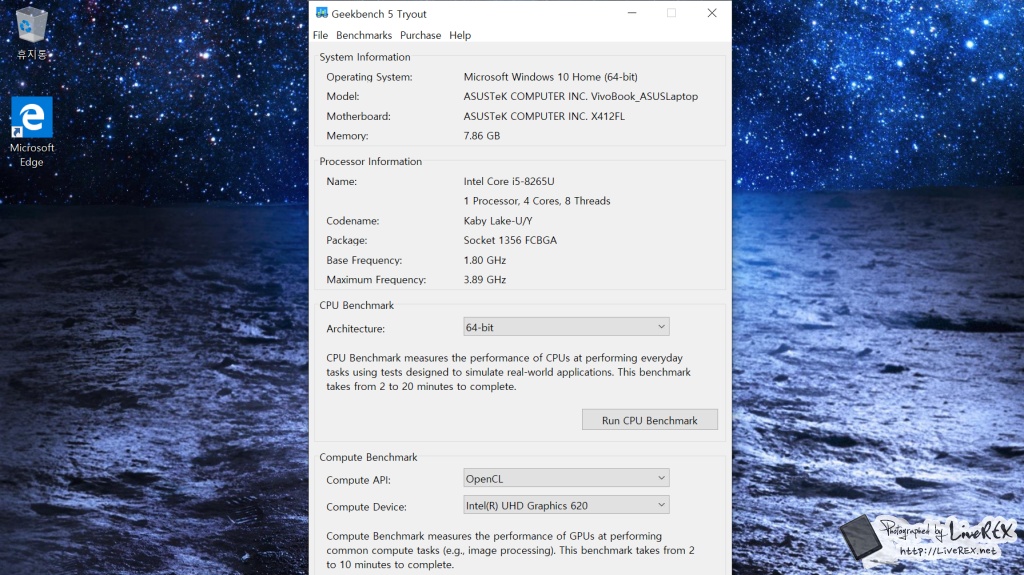Click the Maximize button in the Geekbench title bar
The height and width of the screenshot is (575, 1024).
coord(671,13)
